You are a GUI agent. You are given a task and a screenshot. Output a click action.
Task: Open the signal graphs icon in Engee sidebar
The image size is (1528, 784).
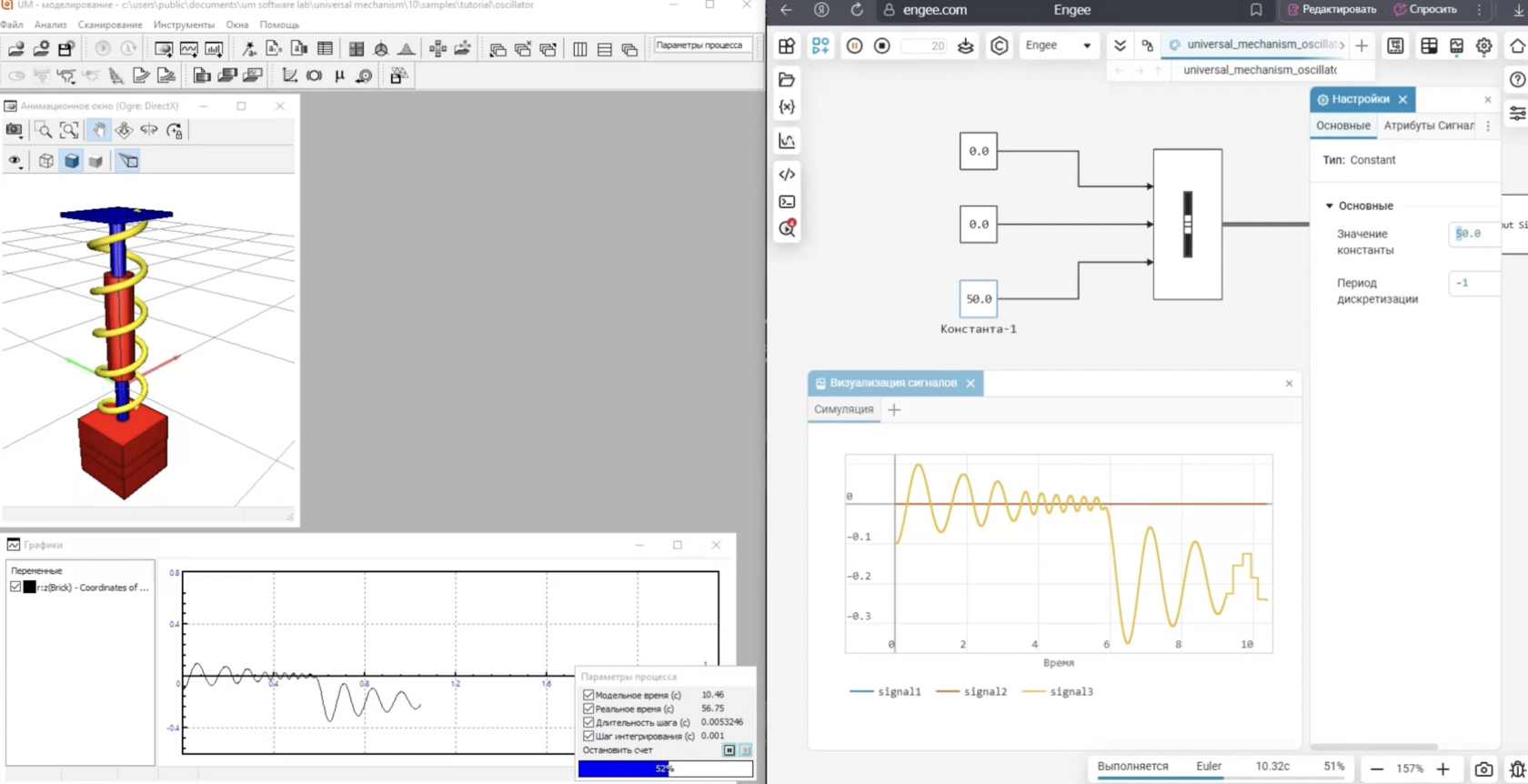[787, 141]
